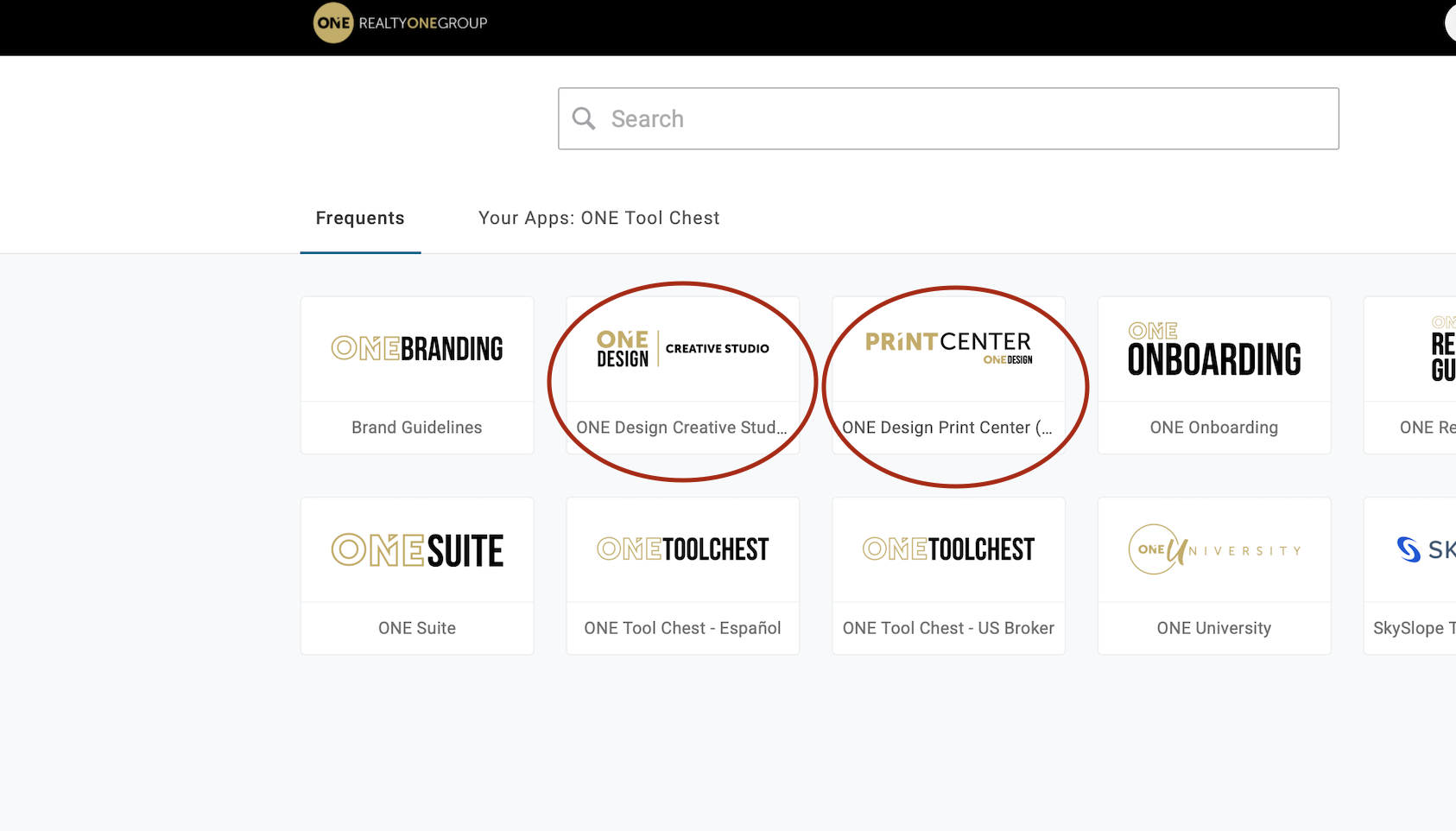Focus the Search input field
The image size is (1456, 831).
coord(948,118)
